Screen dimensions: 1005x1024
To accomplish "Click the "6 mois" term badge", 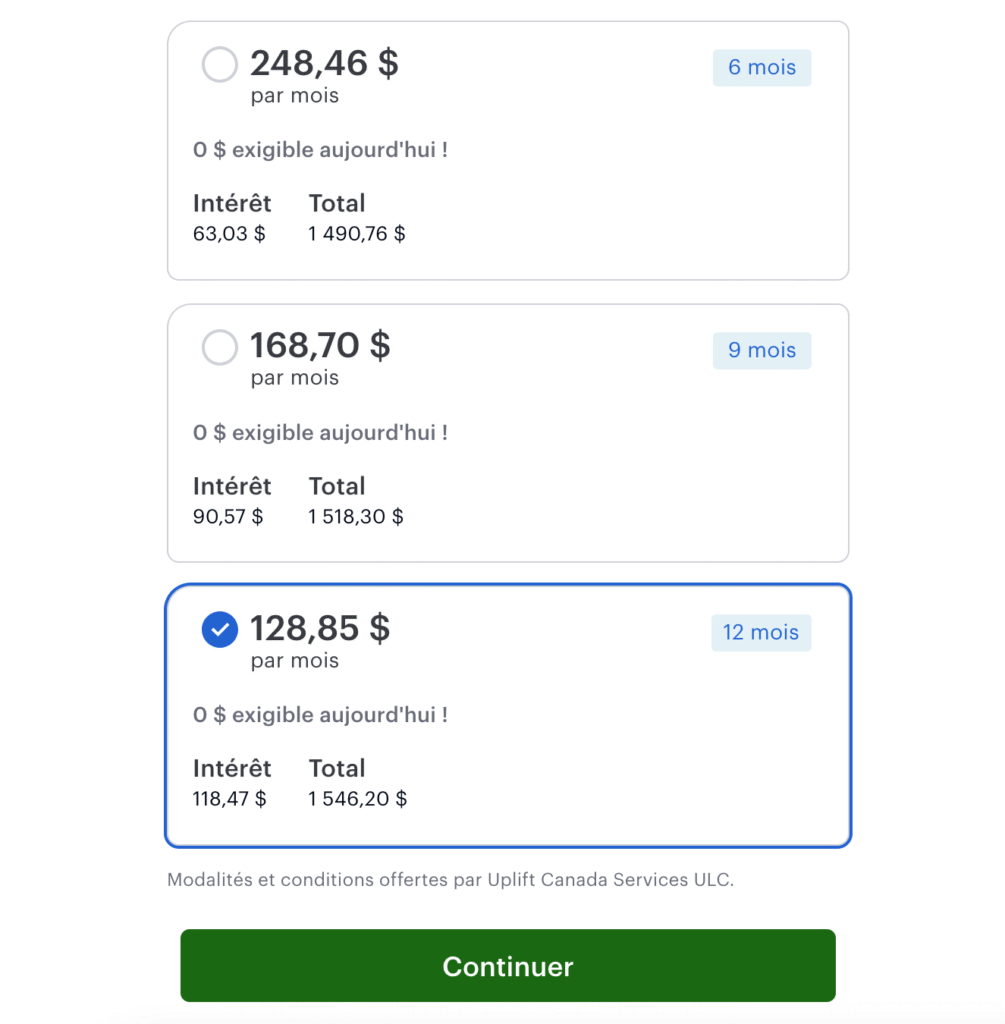I will [x=762, y=68].
